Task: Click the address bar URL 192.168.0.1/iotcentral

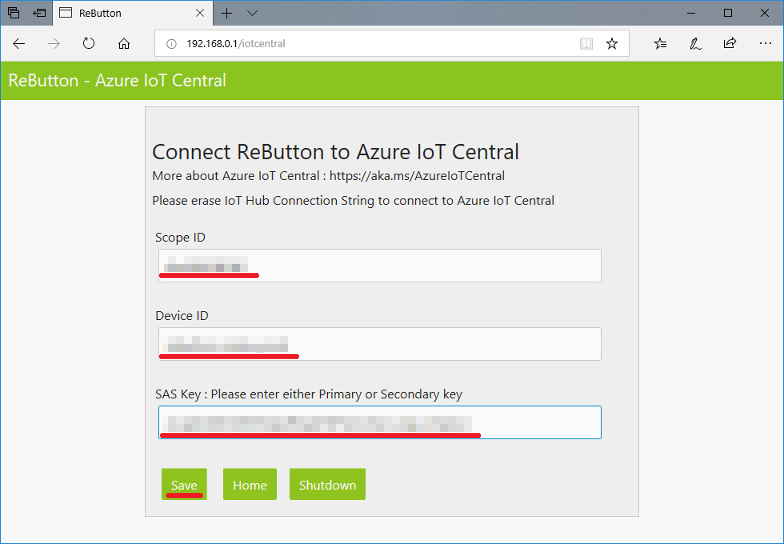Action: (x=236, y=44)
